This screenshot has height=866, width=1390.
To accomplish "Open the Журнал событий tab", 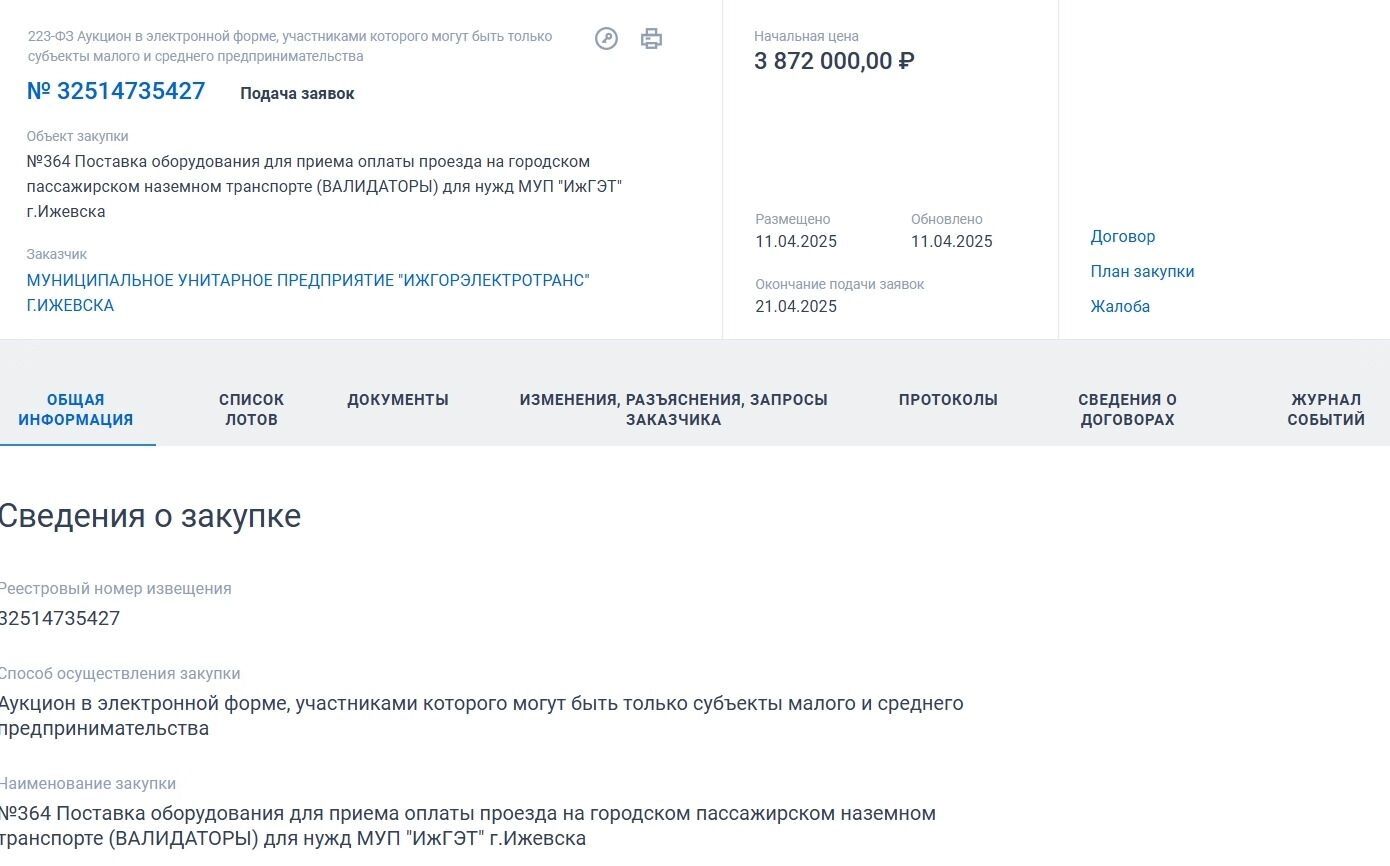I will point(1326,410).
